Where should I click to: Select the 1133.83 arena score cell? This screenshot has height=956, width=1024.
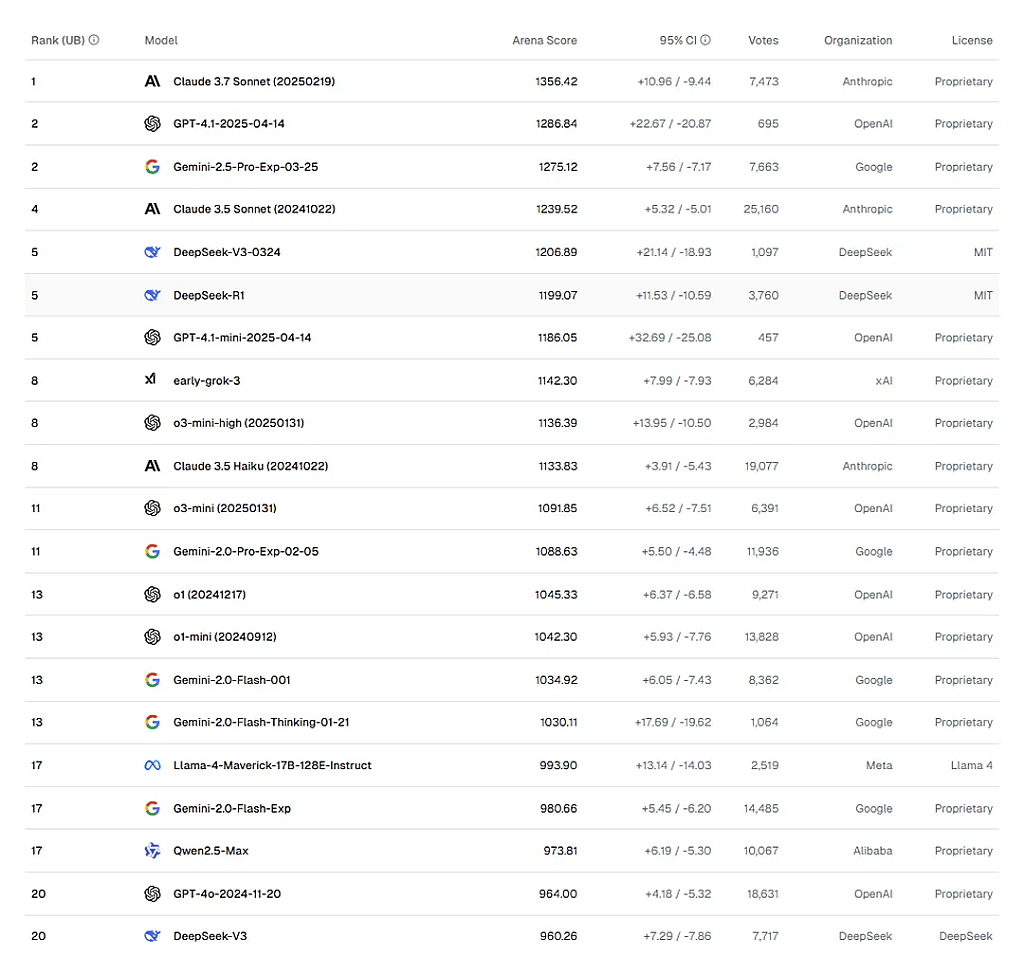(558, 466)
